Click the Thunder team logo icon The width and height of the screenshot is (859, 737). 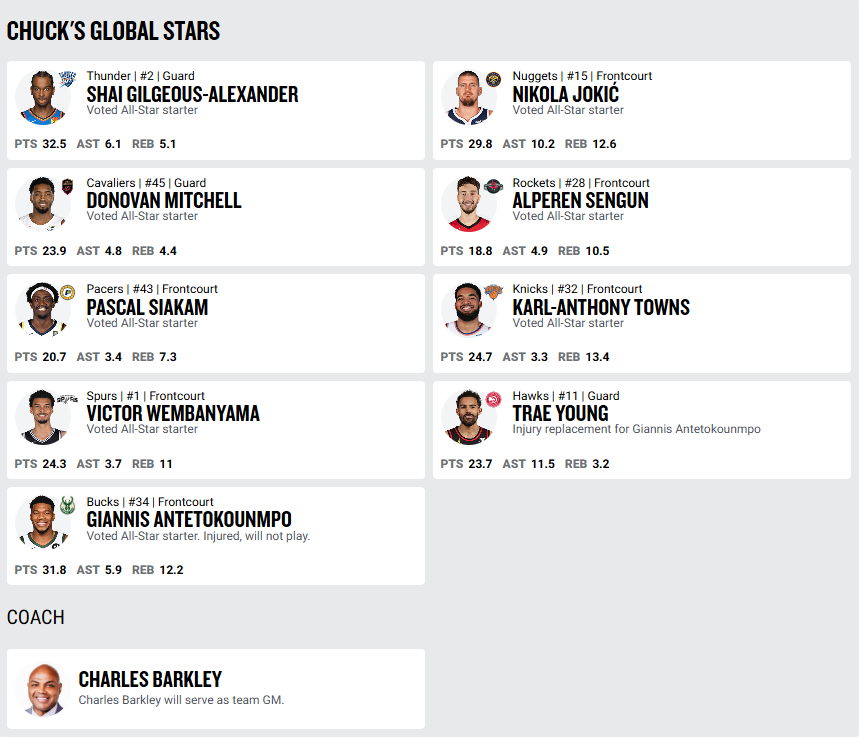(67, 79)
